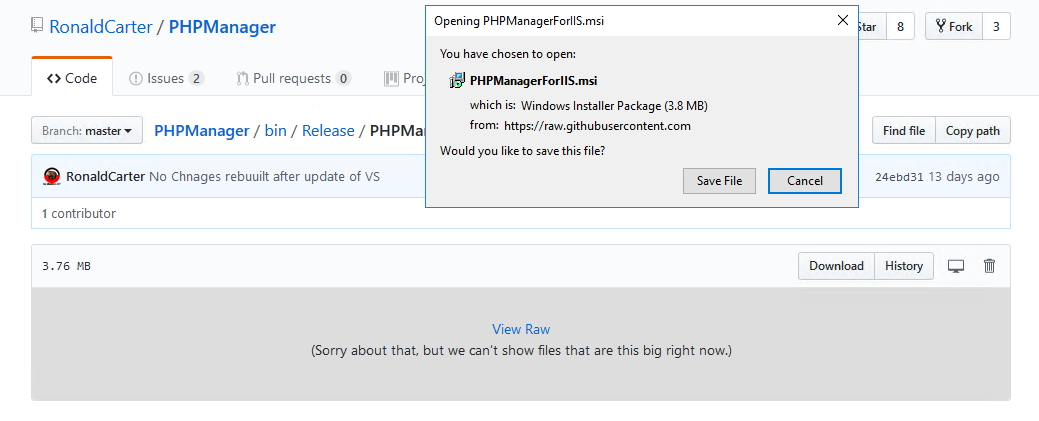Open the Branch: master dropdown

pos(87,131)
